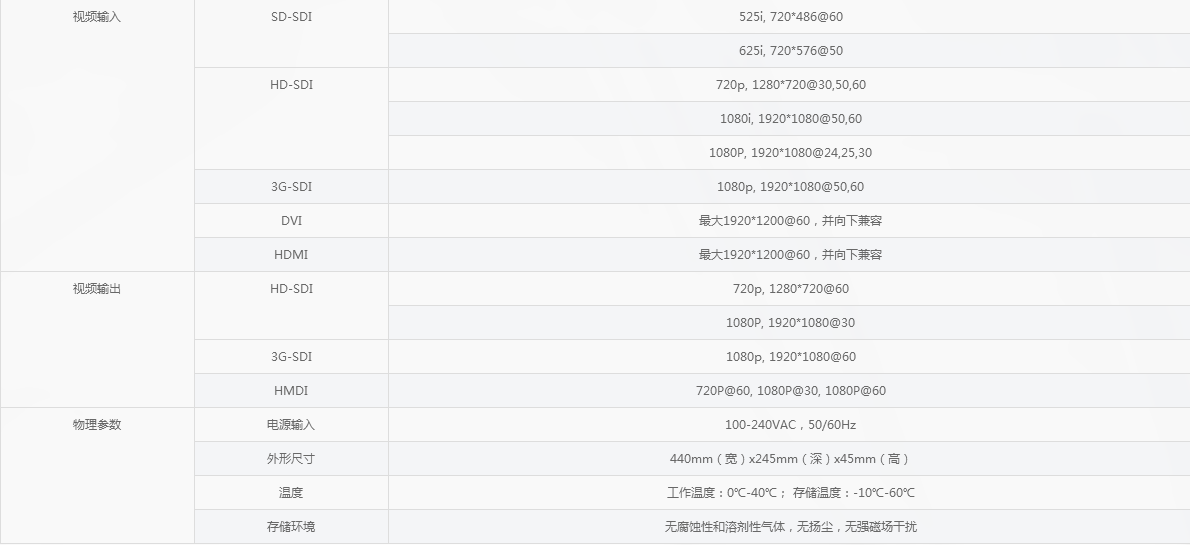
Task: Select the 720P@60, 1080P@30, 1080P@60 value
Action: click(x=790, y=391)
